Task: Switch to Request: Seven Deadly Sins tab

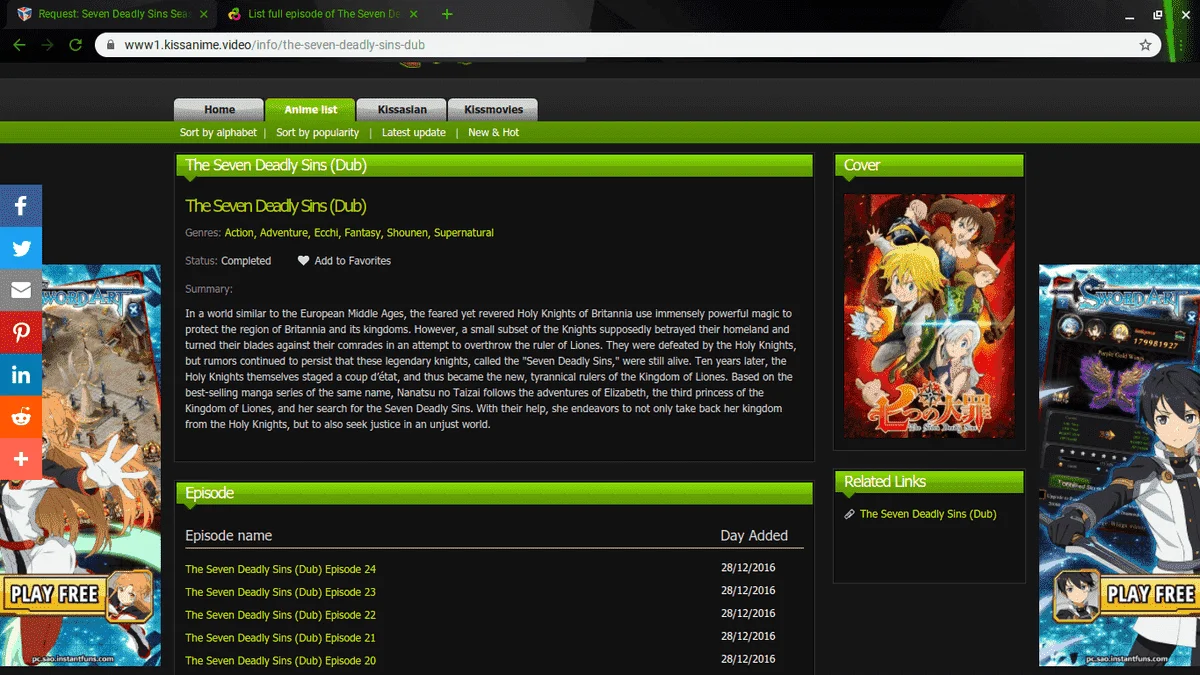Action: [110, 14]
